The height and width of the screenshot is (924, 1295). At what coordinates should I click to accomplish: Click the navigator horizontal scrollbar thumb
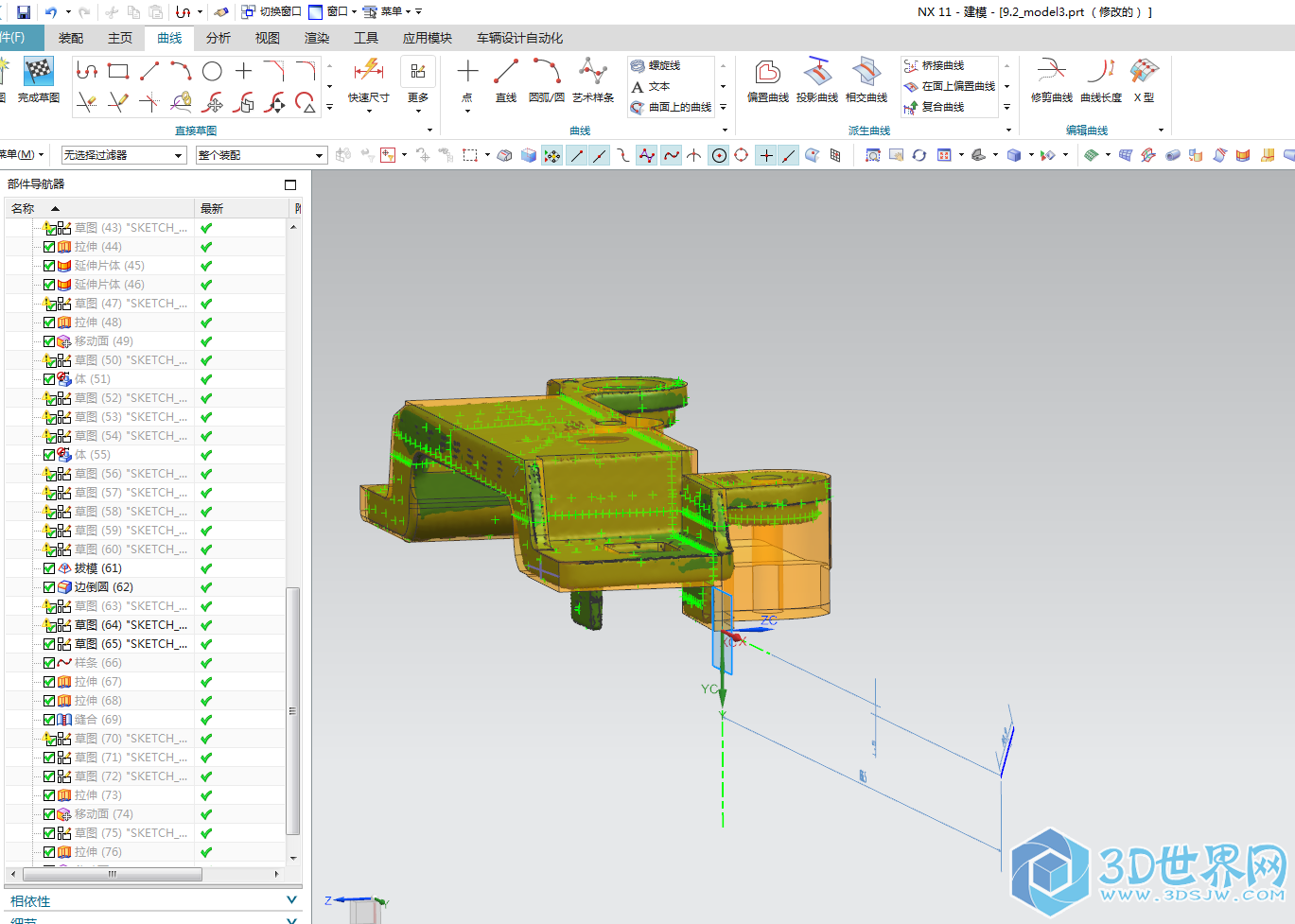[x=113, y=874]
